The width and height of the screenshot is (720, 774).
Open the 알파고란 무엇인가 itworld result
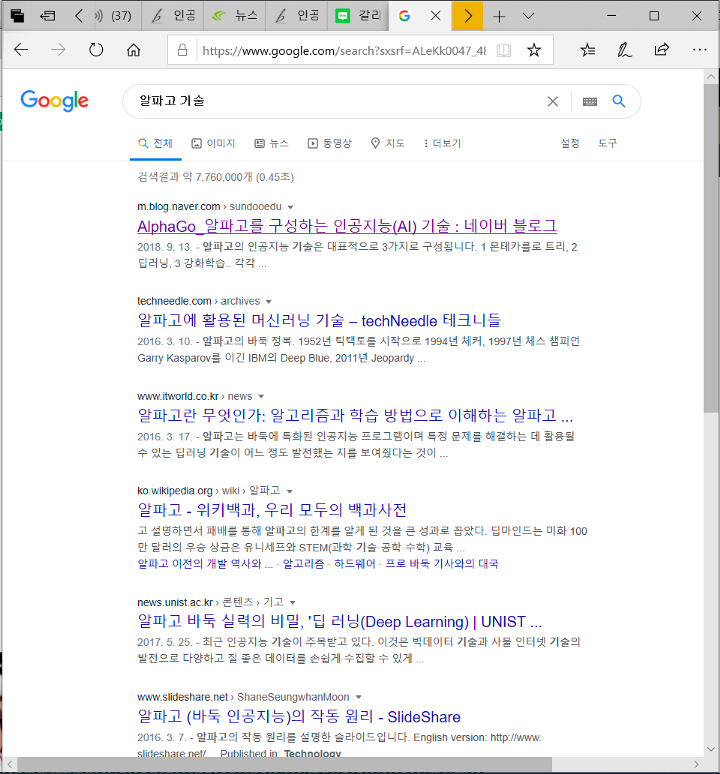click(355, 415)
